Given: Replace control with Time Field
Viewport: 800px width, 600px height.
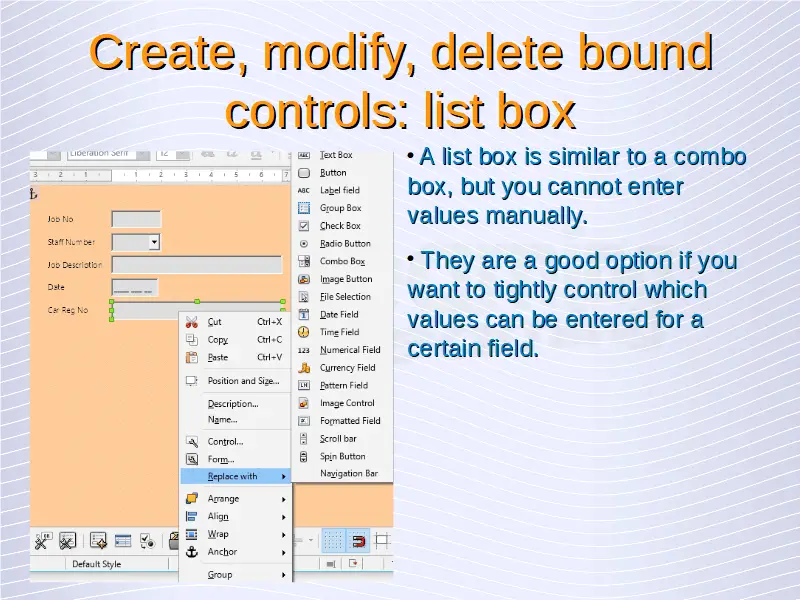Looking at the screenshot, I should click(x=342, y=332).
